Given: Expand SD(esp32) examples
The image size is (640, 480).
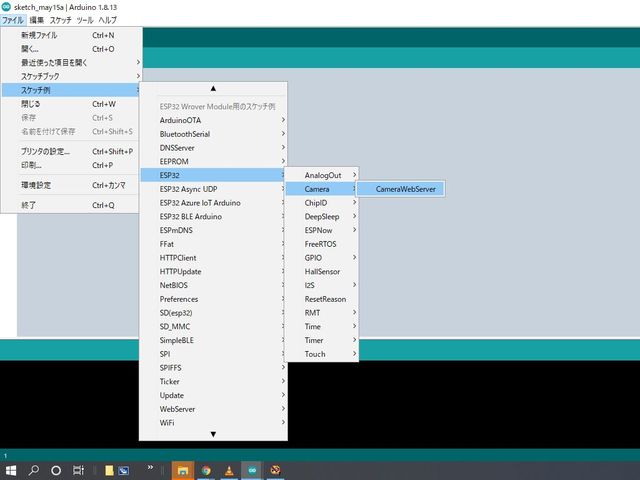Looking at the screenshot, I should click(213, 313).
